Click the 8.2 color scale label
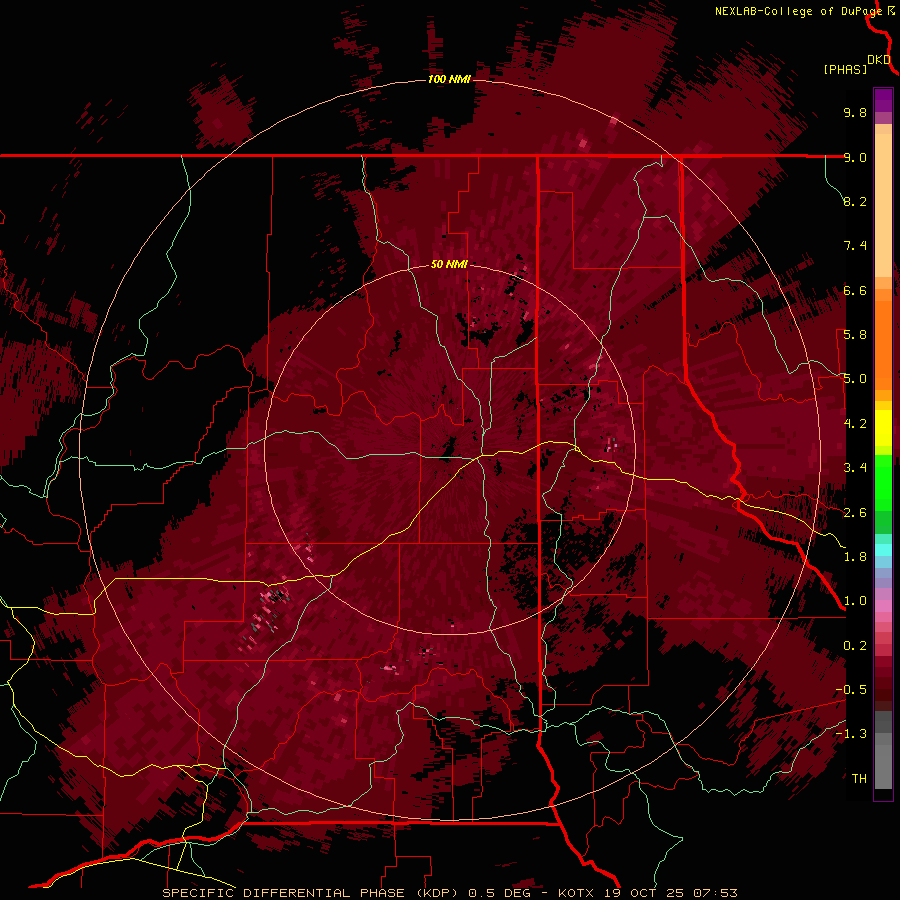The height and width of the screenshot is (900, 900). pos(855,201)
